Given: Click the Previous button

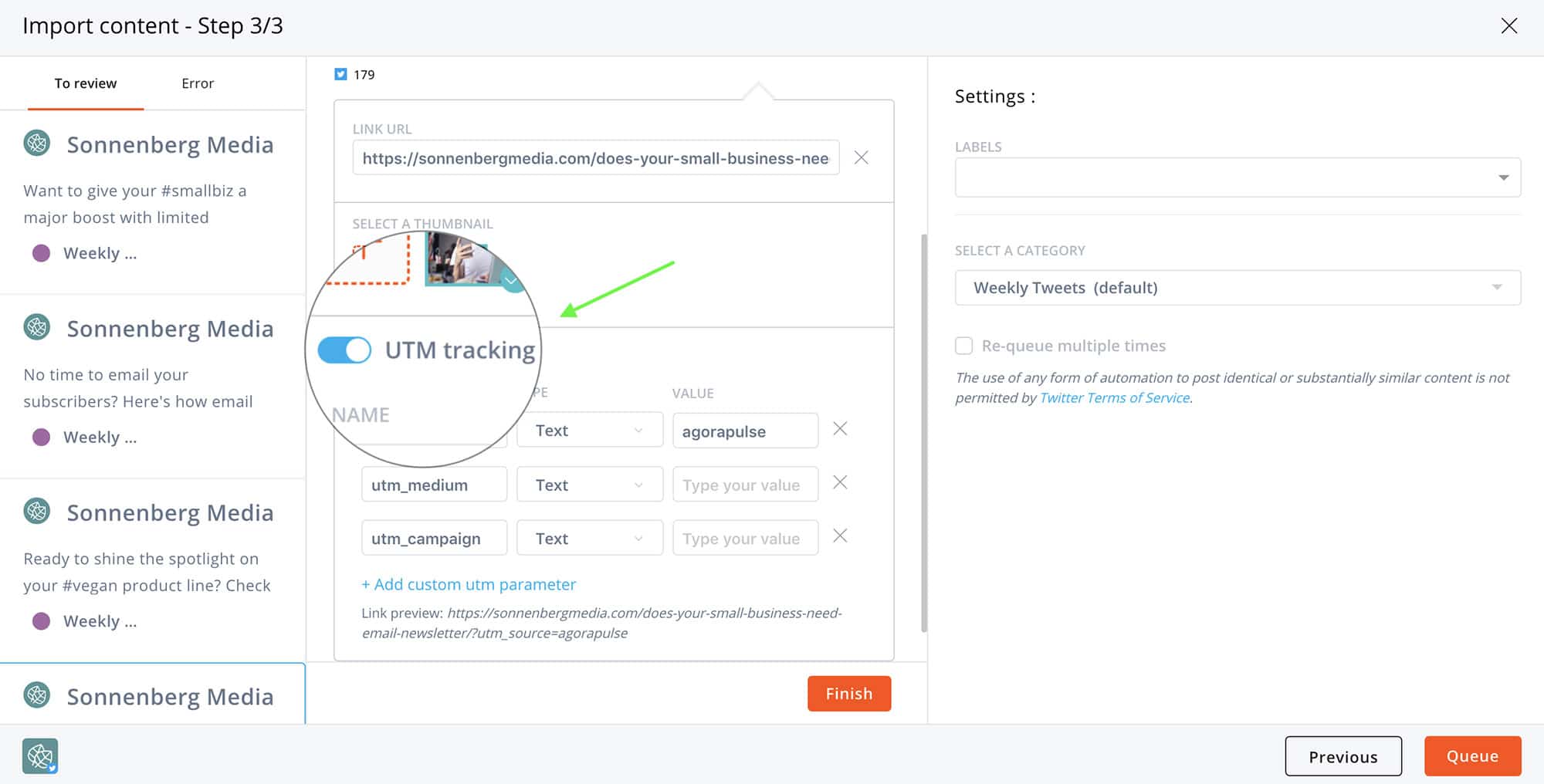Looking at the screenshot, I should (1343, 756).
